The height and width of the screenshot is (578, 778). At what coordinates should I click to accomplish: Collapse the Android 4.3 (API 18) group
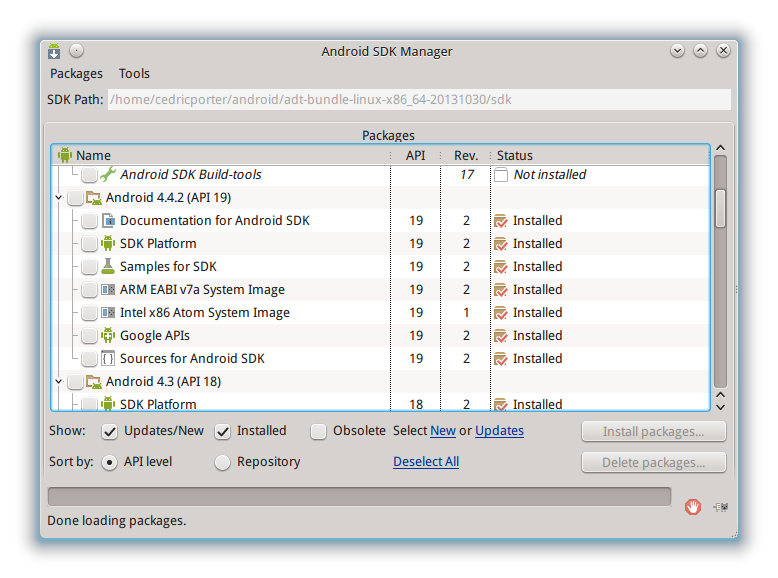(59, 382)
